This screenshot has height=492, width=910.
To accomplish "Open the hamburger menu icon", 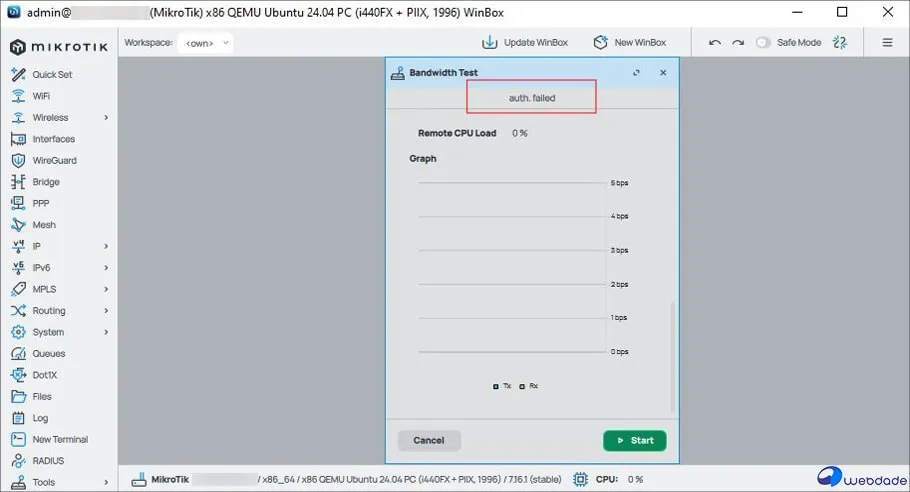I will click(887, 43).
